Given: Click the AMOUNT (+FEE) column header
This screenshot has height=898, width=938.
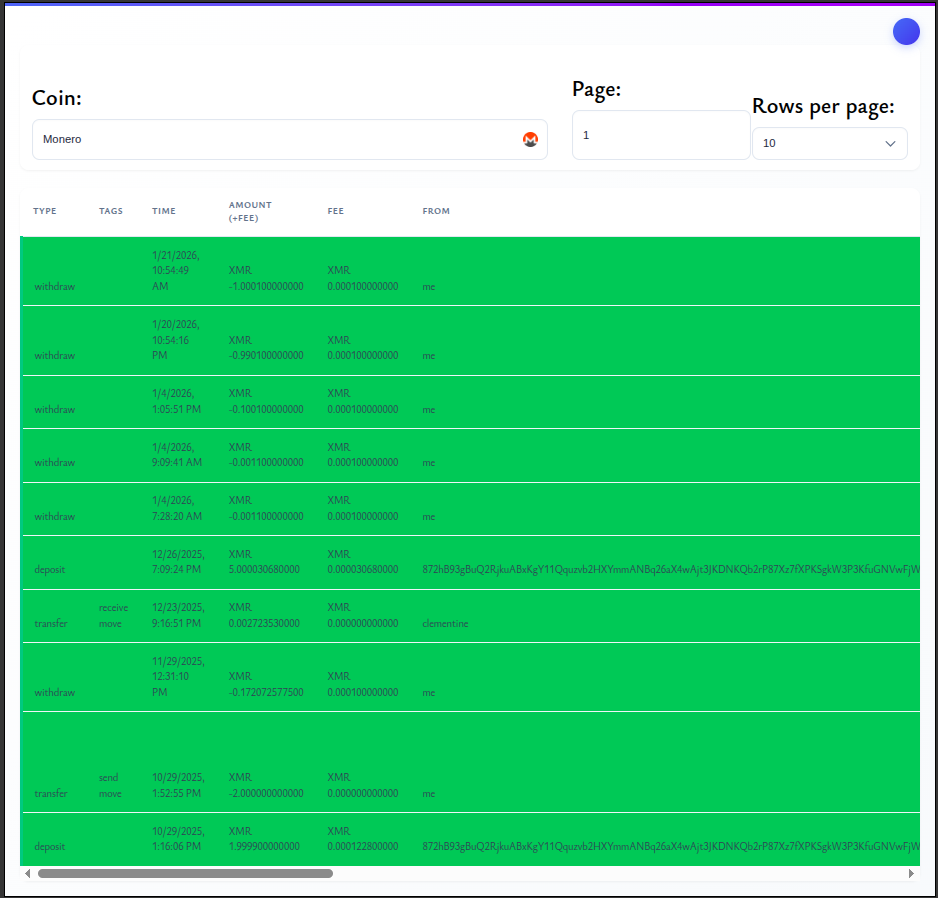Looking at the screenshot, I should tap(250, 211).
